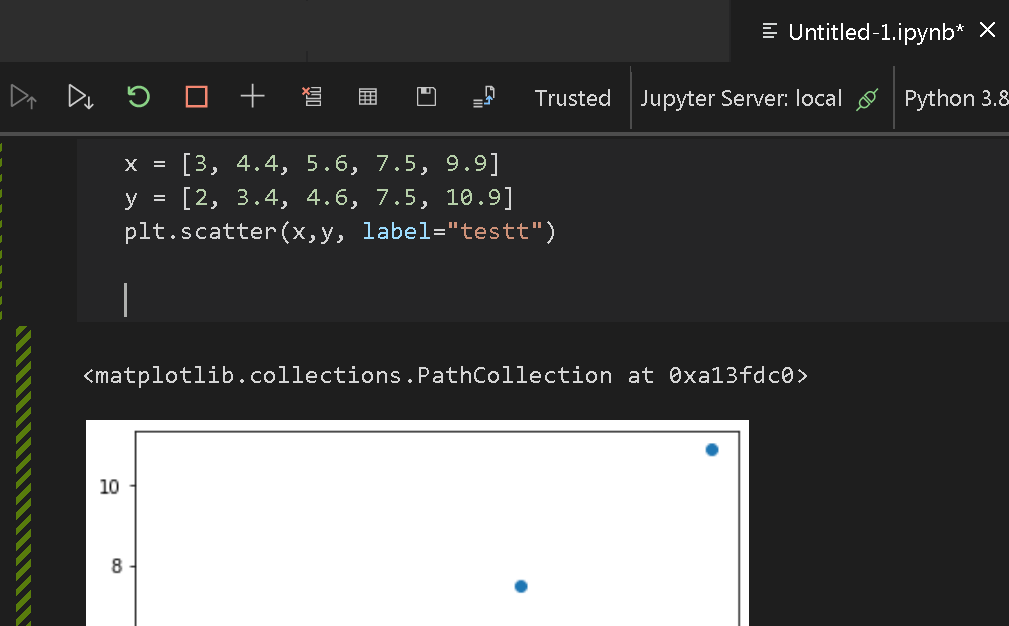Restart the Jupyter kernel
The height and width of the screenshot is (626, 1009).
[138, 97]
